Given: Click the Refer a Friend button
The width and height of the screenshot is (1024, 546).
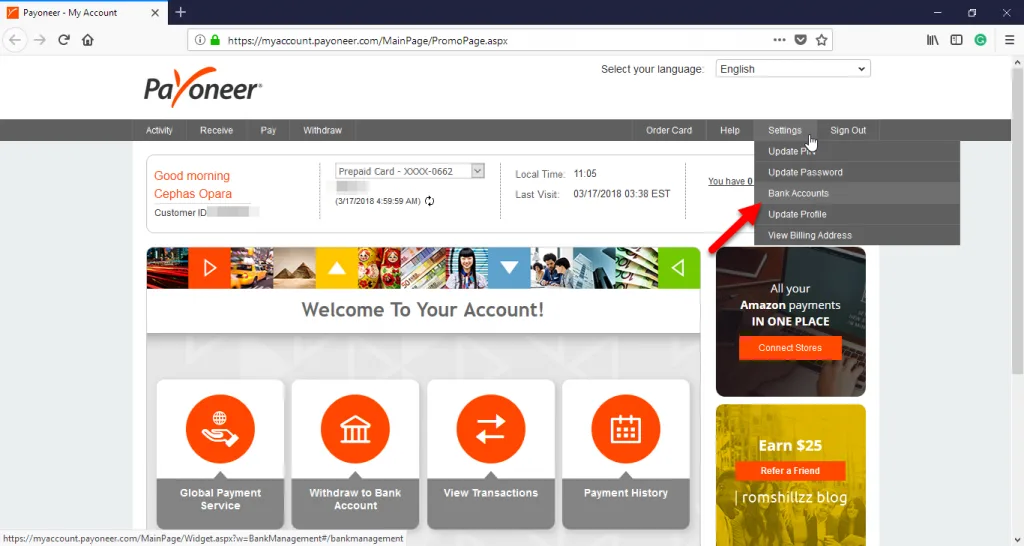Looking at the screenshot, I should pos(790,471).
